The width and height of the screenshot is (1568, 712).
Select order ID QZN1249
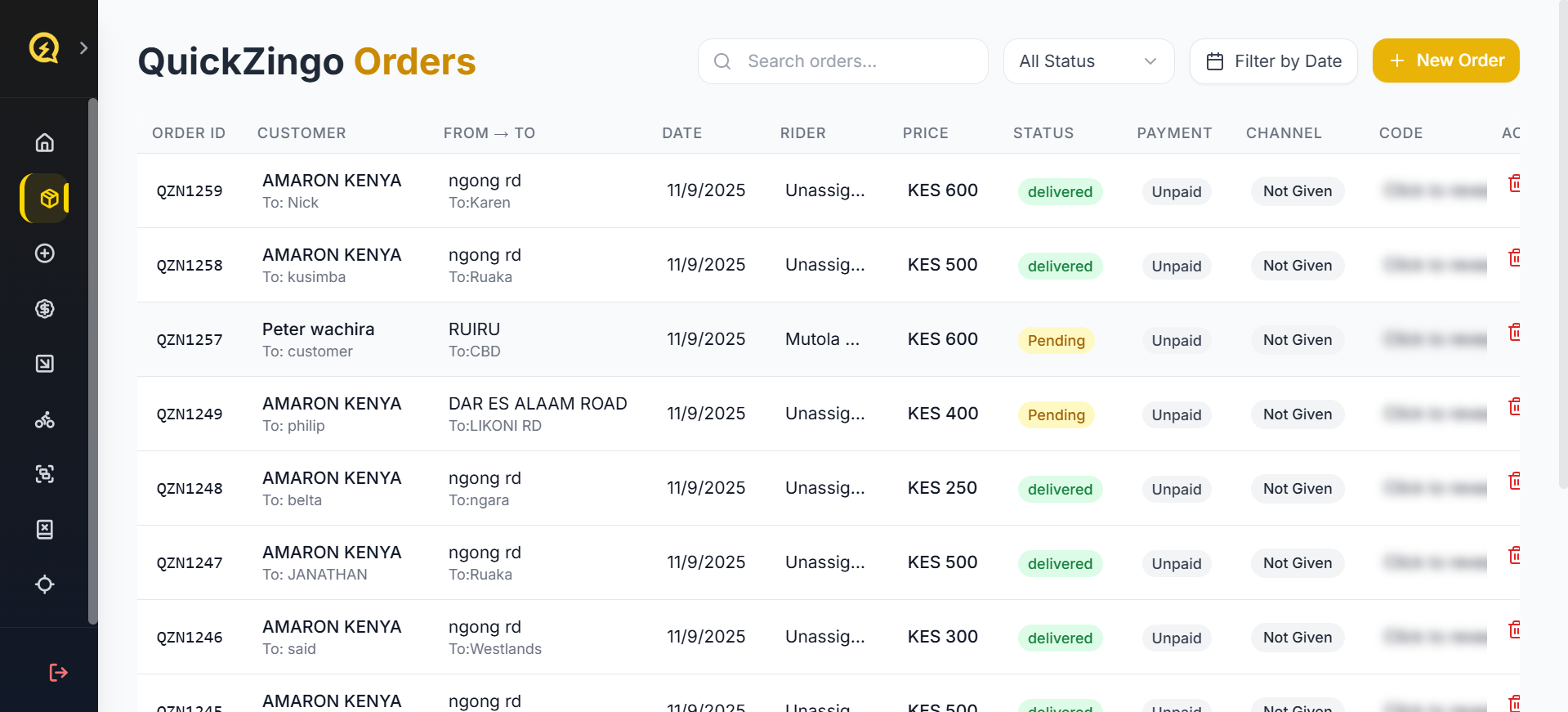pyautogui.click(x=190, y=414)
